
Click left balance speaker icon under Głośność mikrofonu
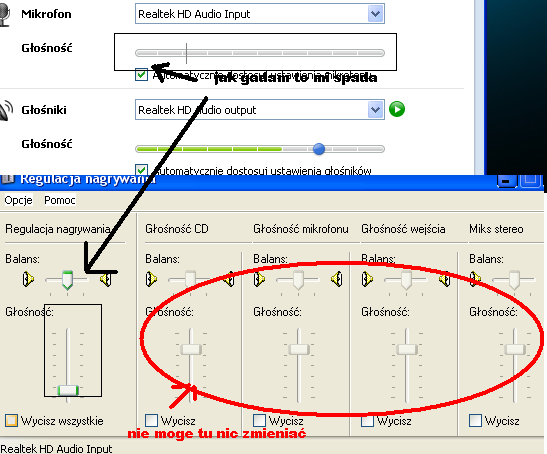[x=259, y=279]
